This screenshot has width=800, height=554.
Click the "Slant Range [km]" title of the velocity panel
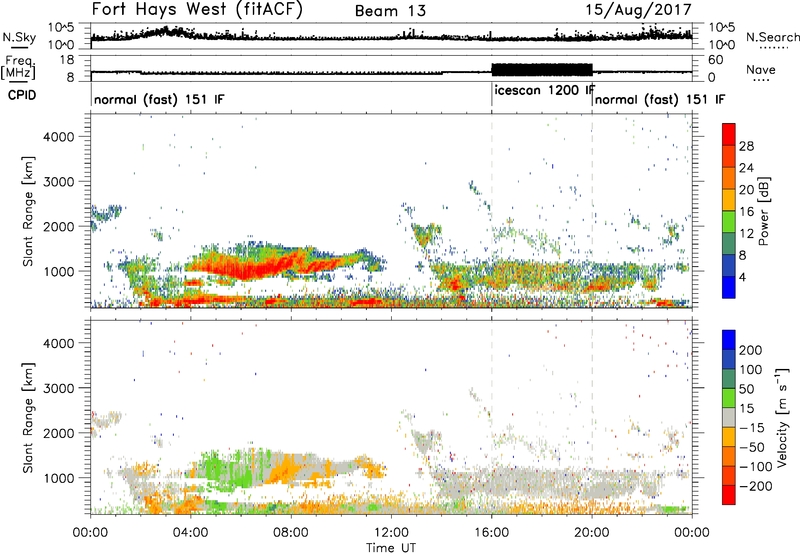tap(28, 418)
